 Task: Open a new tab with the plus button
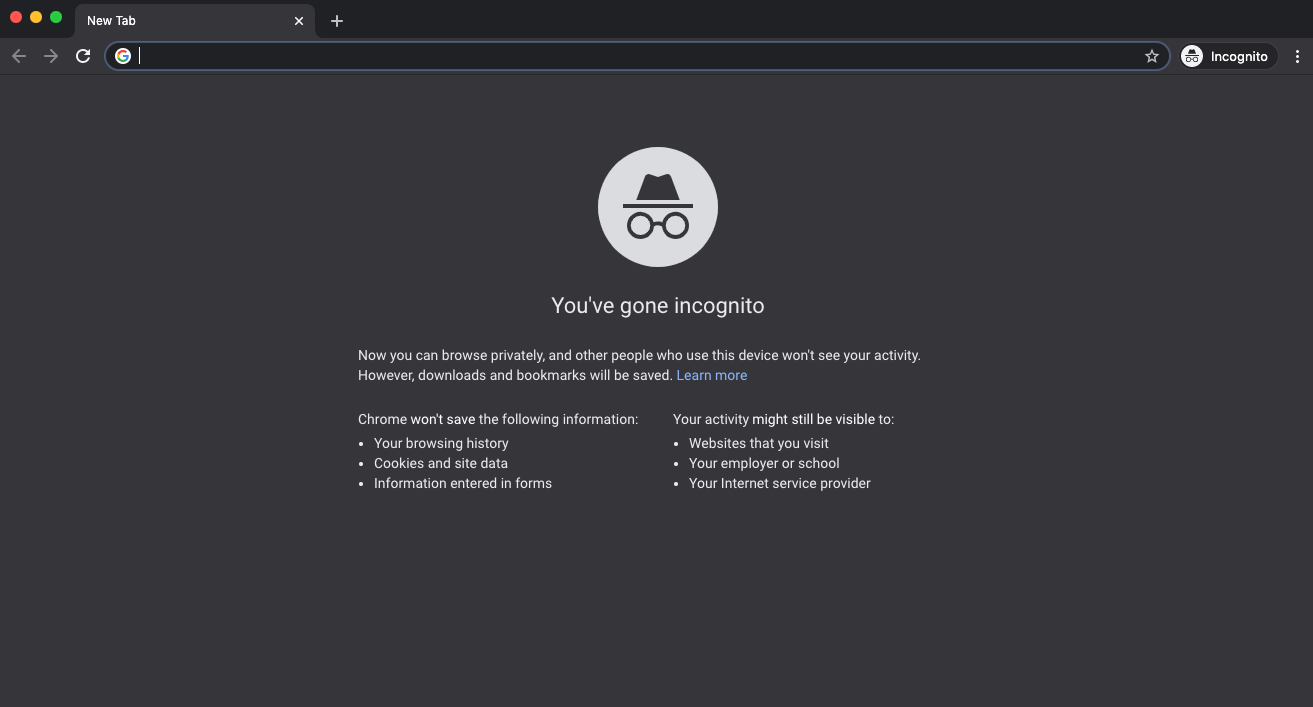[337, 20]
